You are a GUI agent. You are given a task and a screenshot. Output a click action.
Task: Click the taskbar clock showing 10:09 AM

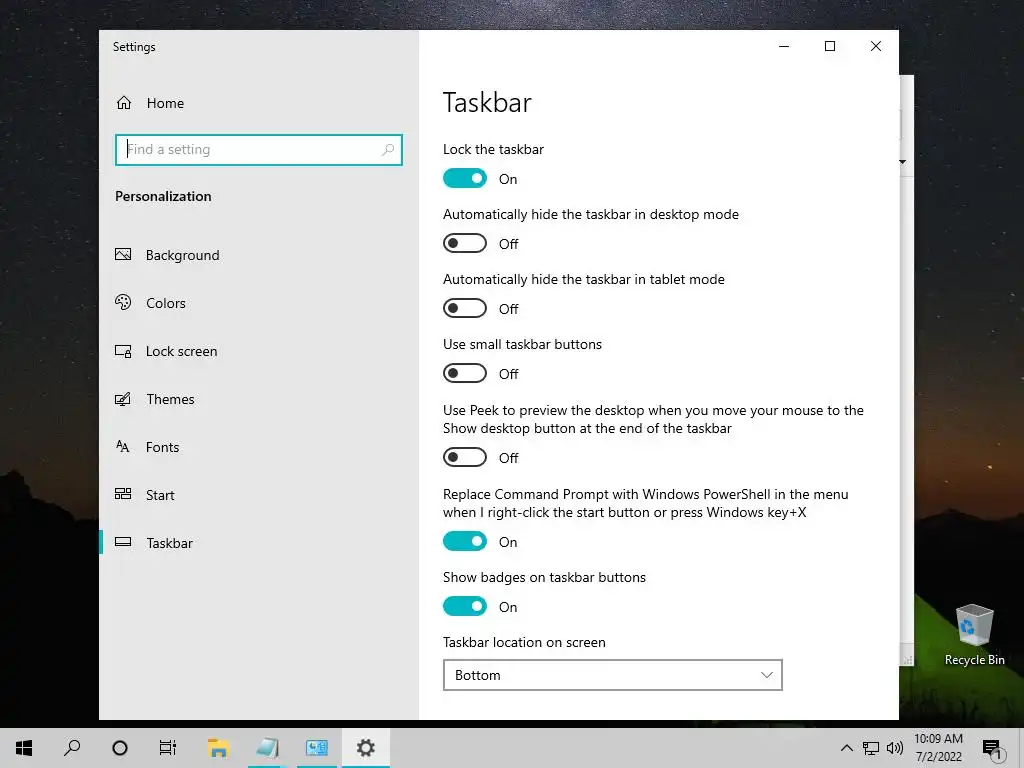tap(938, 748)
